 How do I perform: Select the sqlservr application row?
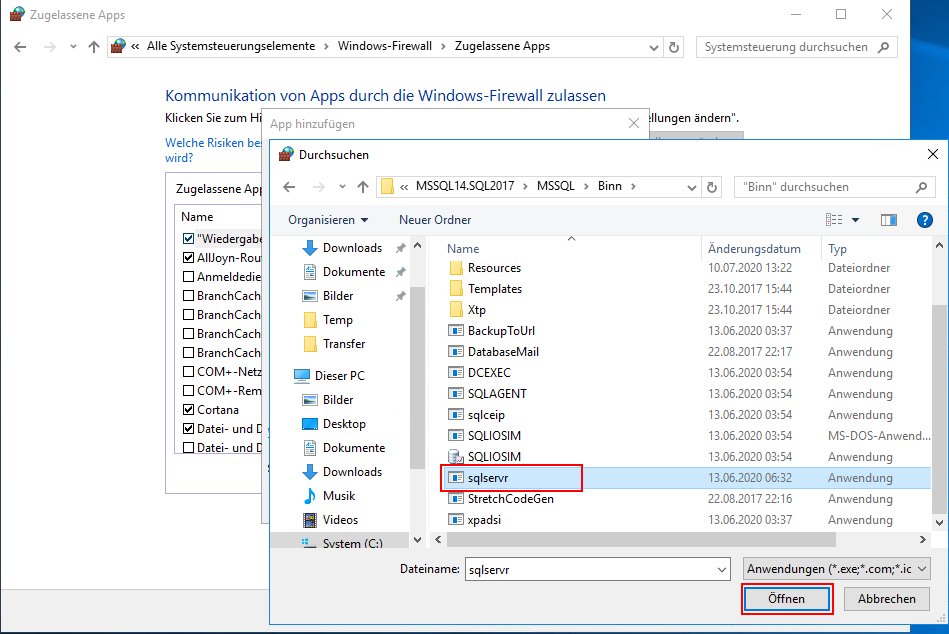click(x=686, y=478)
